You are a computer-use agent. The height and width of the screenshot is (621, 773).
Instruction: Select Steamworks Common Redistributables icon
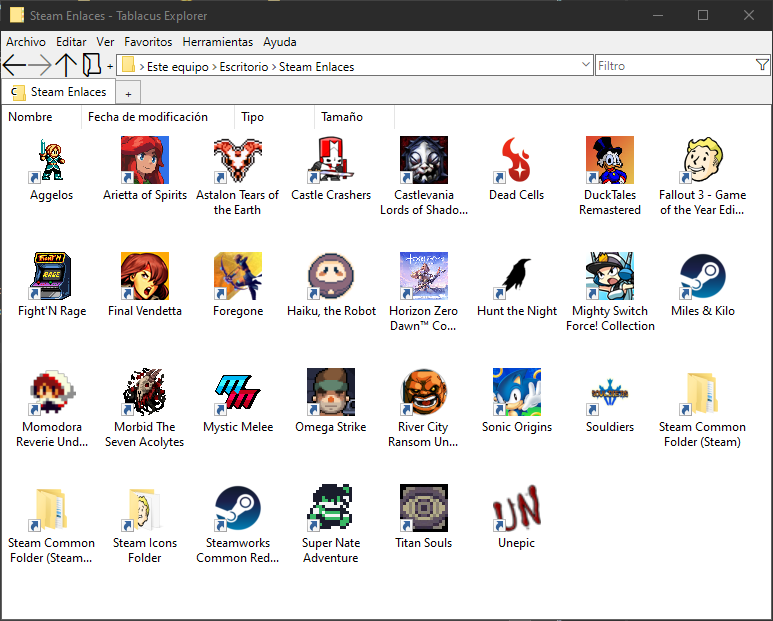pos(238,508)
